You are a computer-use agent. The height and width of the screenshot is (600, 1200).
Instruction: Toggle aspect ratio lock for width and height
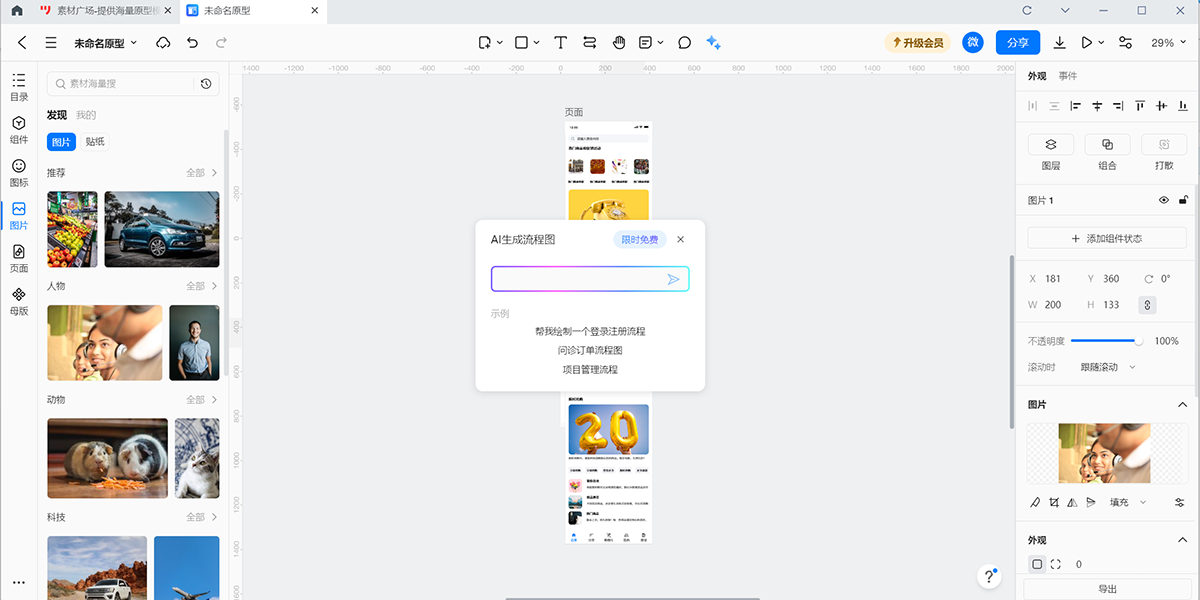point(1147,305)
